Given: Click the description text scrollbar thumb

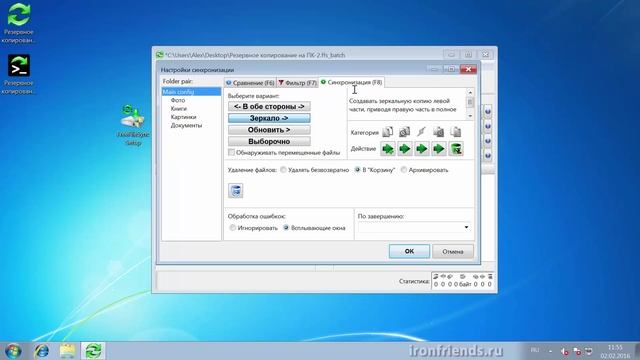Looking at the screenshot, I should click(470, 102).
